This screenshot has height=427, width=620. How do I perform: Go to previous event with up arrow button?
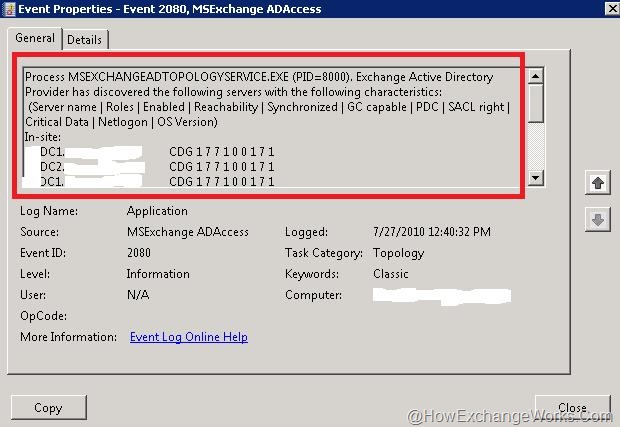tap(597, 183)
